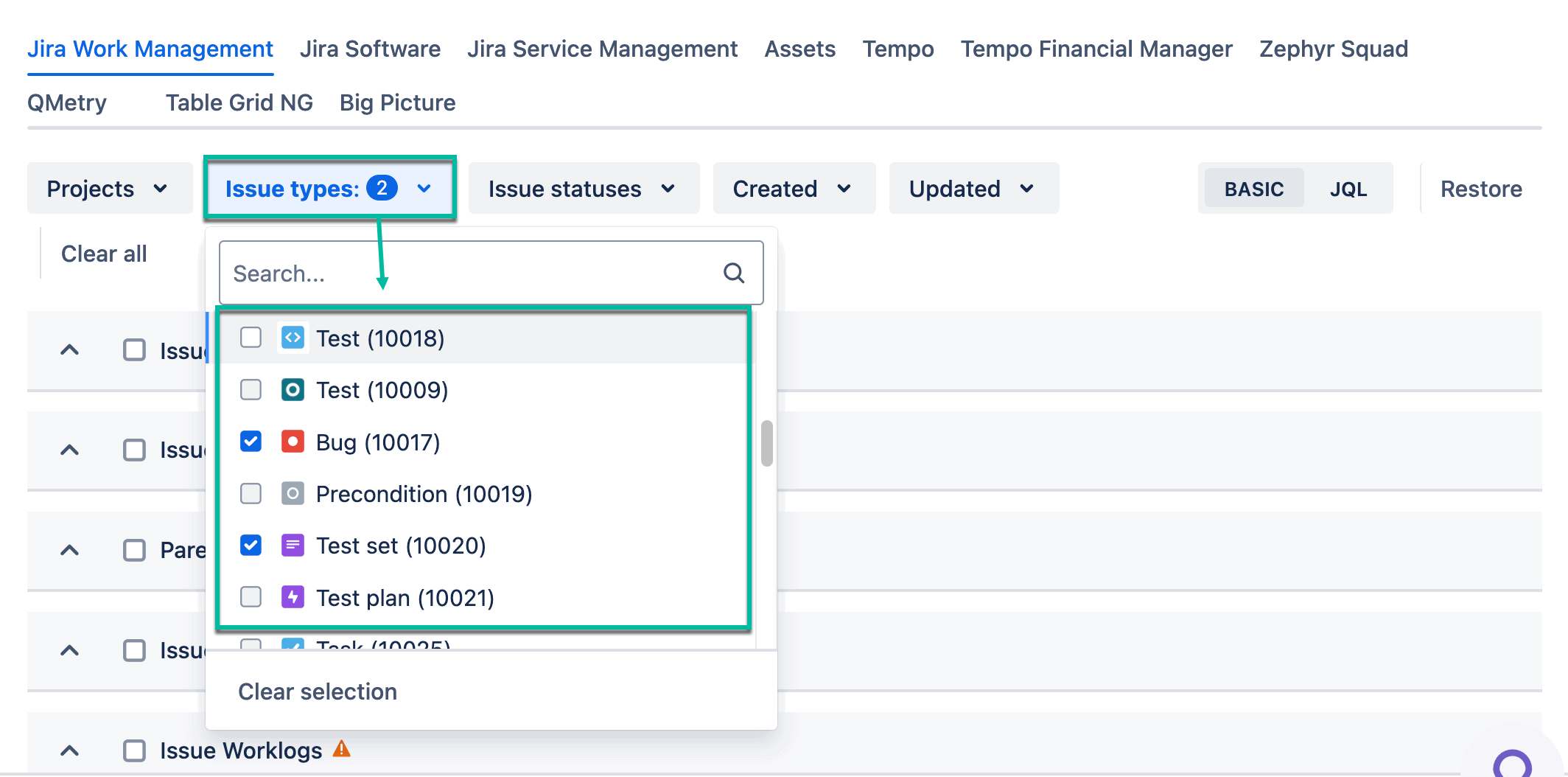Enable the Issue Worklogs checkbox
Viewport: 1568px width, 777px height.
(x=134, y=750)
